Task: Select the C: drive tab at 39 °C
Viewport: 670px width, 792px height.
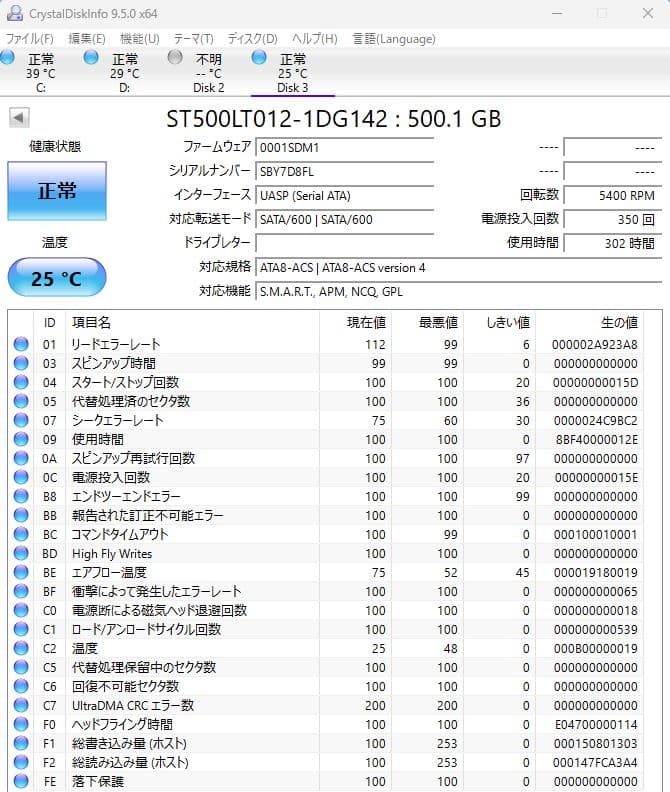Action: pos(41,73)
